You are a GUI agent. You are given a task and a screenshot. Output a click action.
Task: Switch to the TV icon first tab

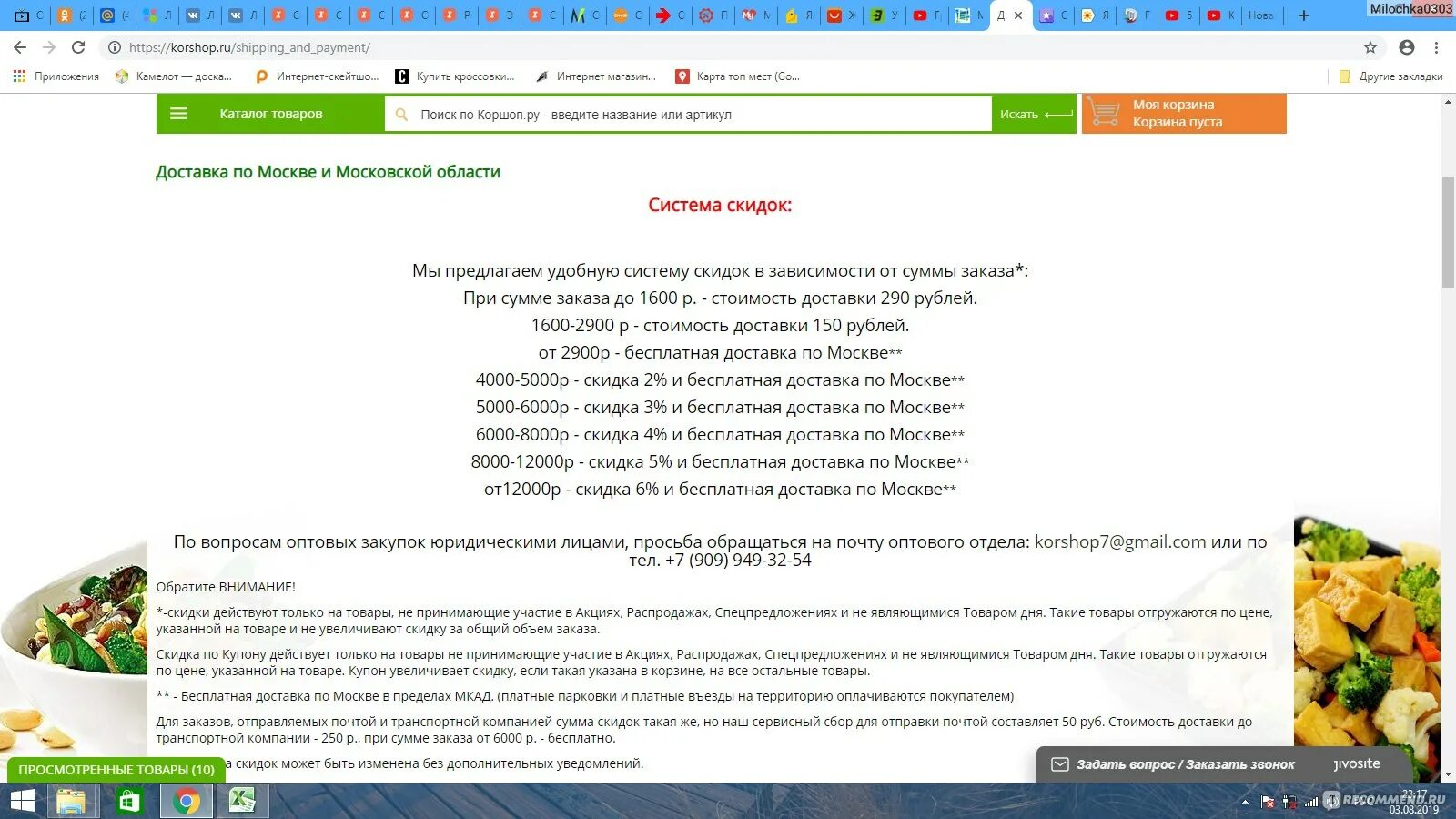click(28, 15)
